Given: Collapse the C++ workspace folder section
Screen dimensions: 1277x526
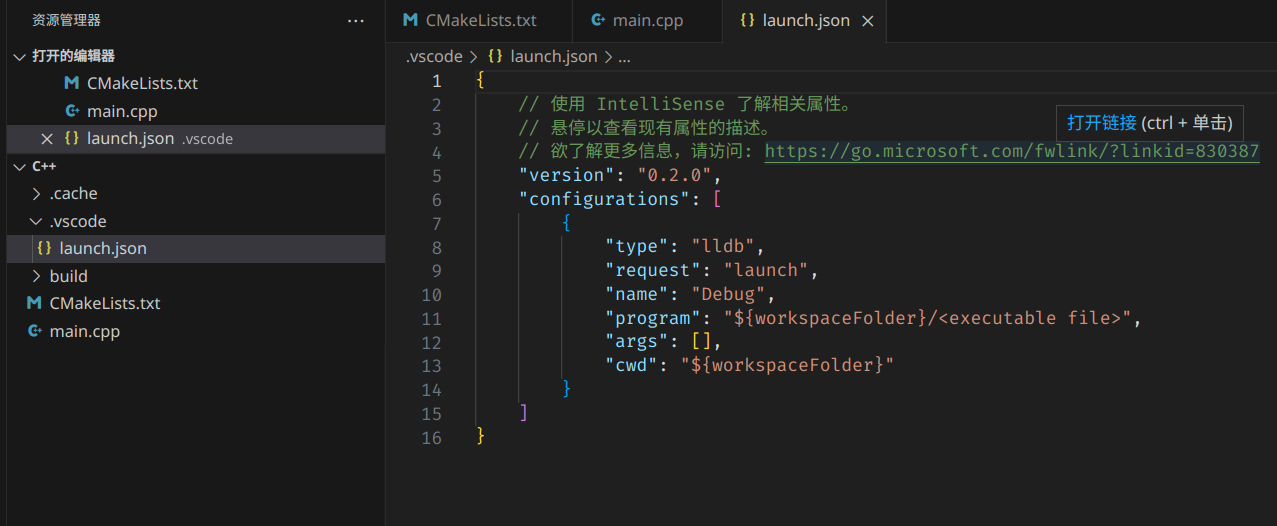Looking at the screenshot, I should point(19,166).
